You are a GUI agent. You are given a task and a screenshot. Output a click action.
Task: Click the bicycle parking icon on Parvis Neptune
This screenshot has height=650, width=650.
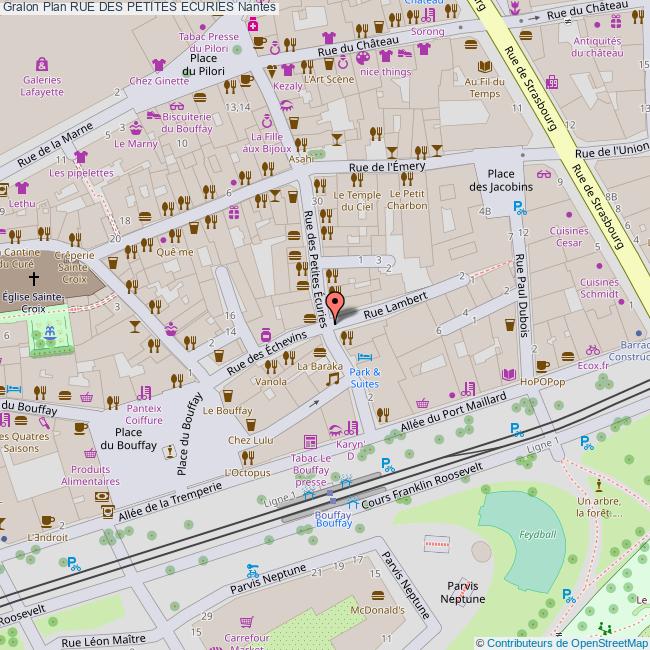pyautogui.click(x=252, y=573)
